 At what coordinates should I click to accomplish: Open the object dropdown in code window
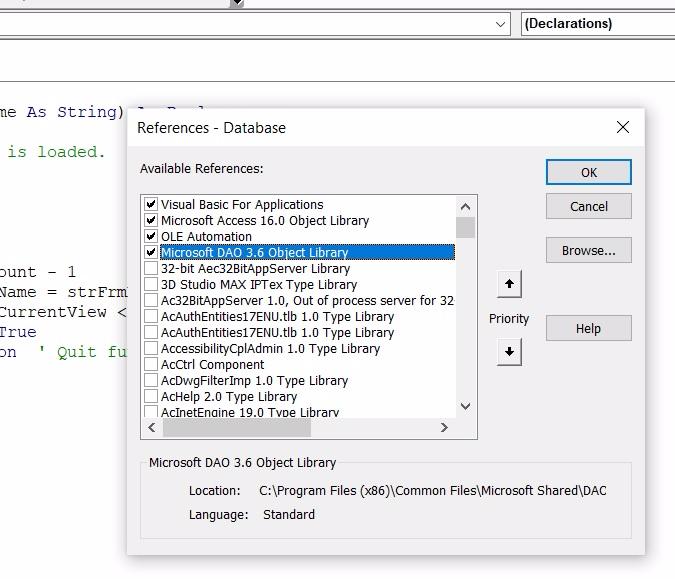tap(500, 24)
